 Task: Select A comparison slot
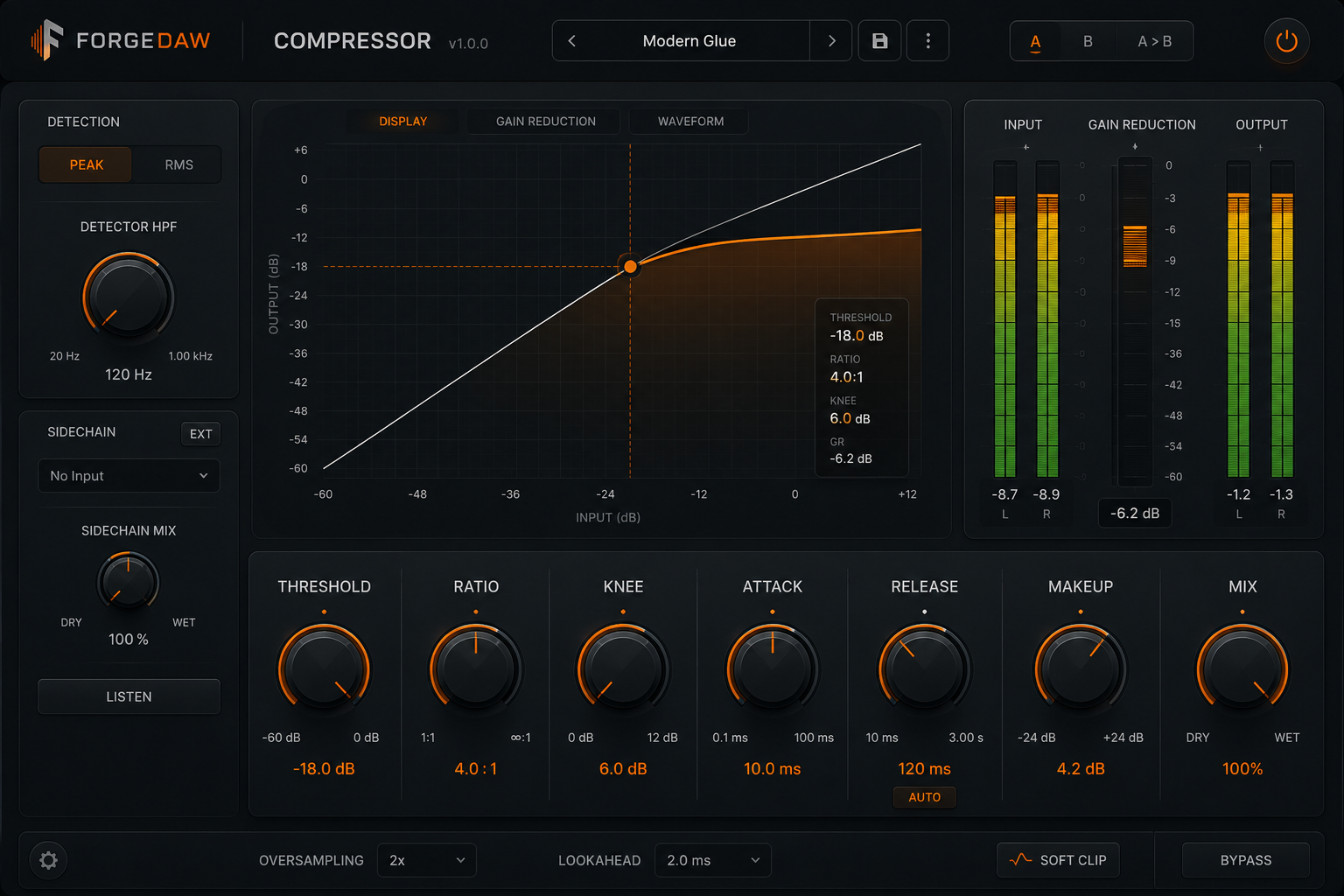pos(1035,41)
